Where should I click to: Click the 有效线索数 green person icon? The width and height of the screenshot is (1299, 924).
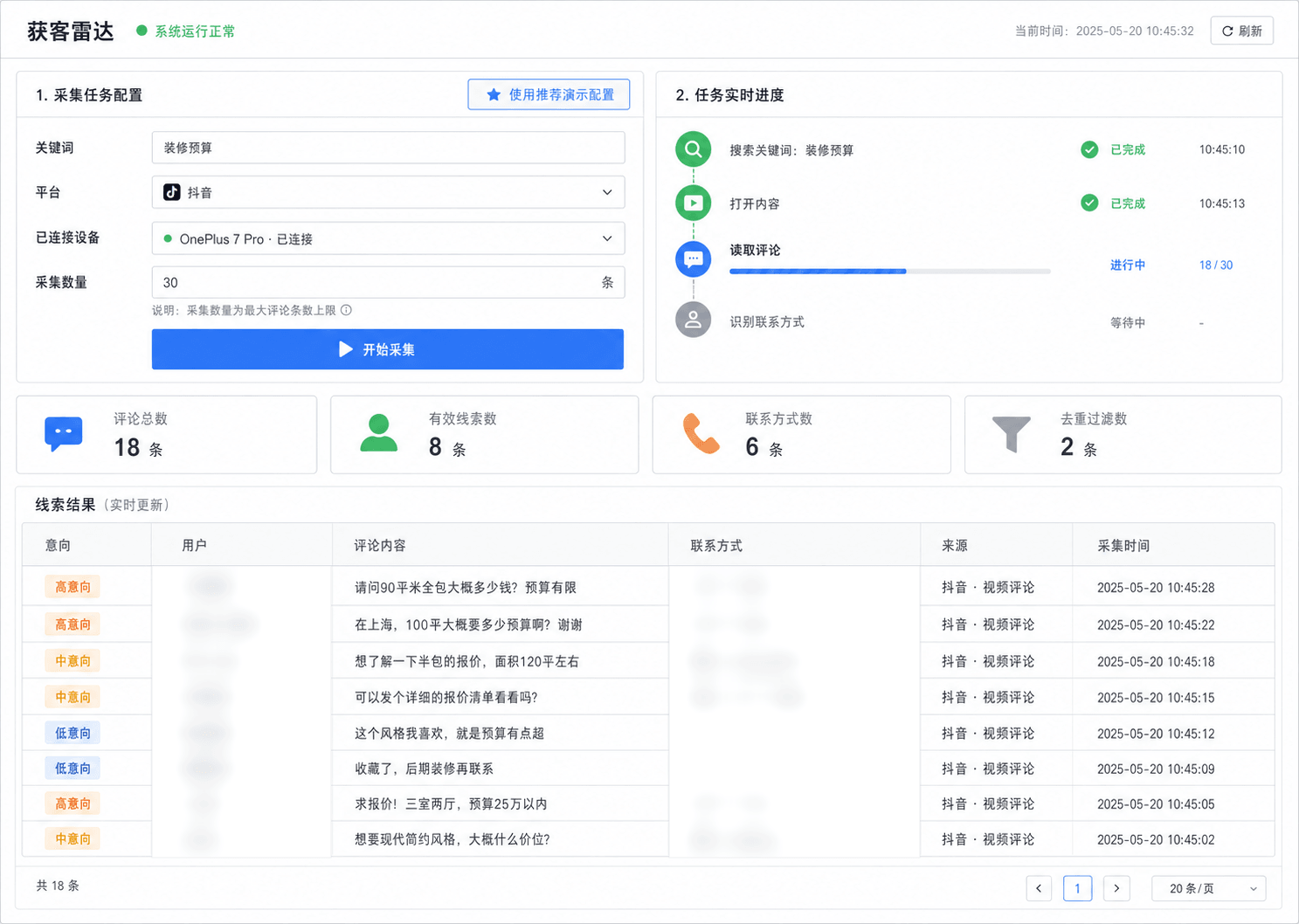379,433
